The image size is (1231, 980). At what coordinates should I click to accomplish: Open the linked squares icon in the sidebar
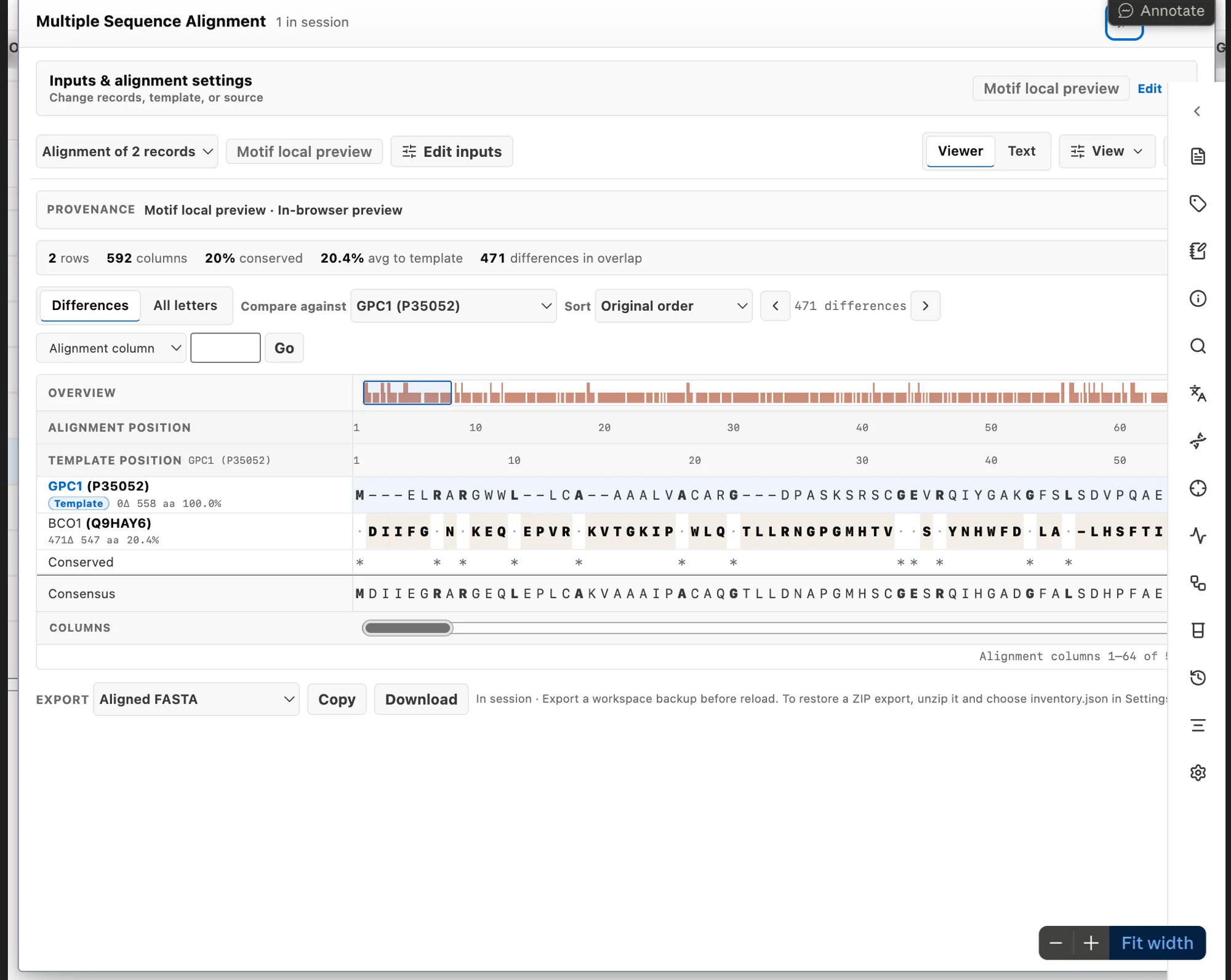[1198, 583]
